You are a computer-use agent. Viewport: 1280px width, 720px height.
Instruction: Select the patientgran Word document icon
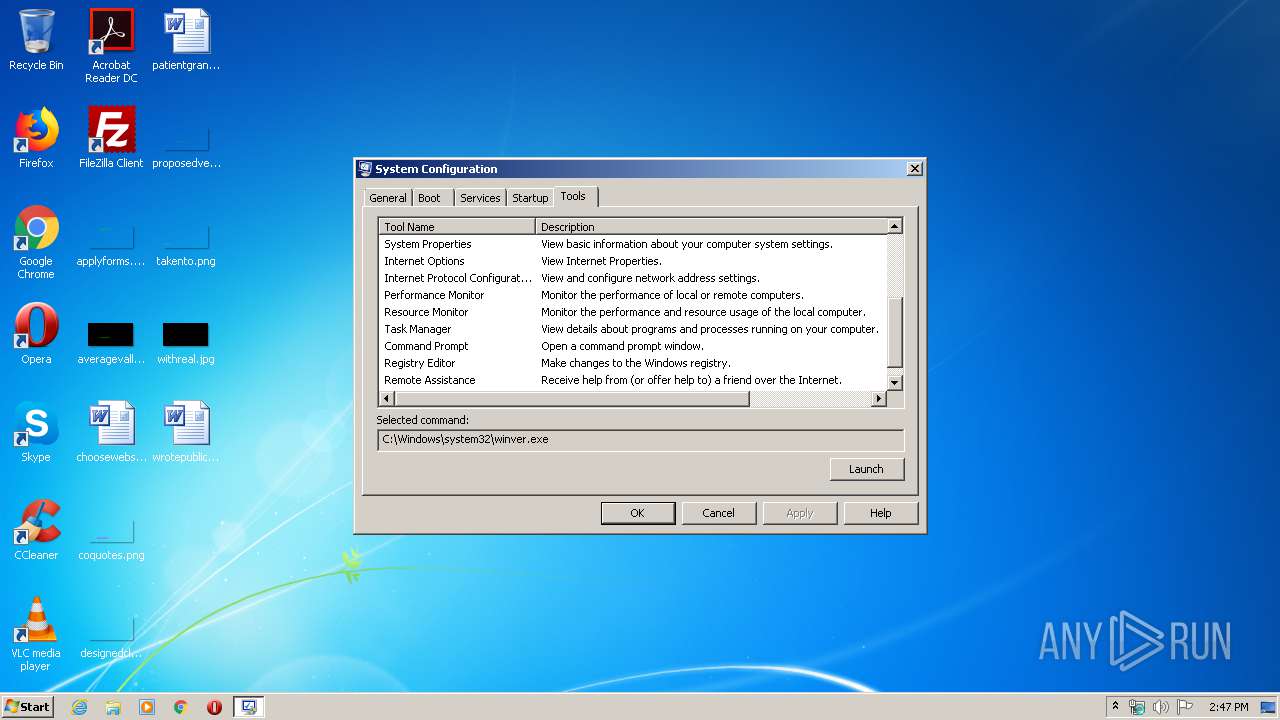click(186, 41)
